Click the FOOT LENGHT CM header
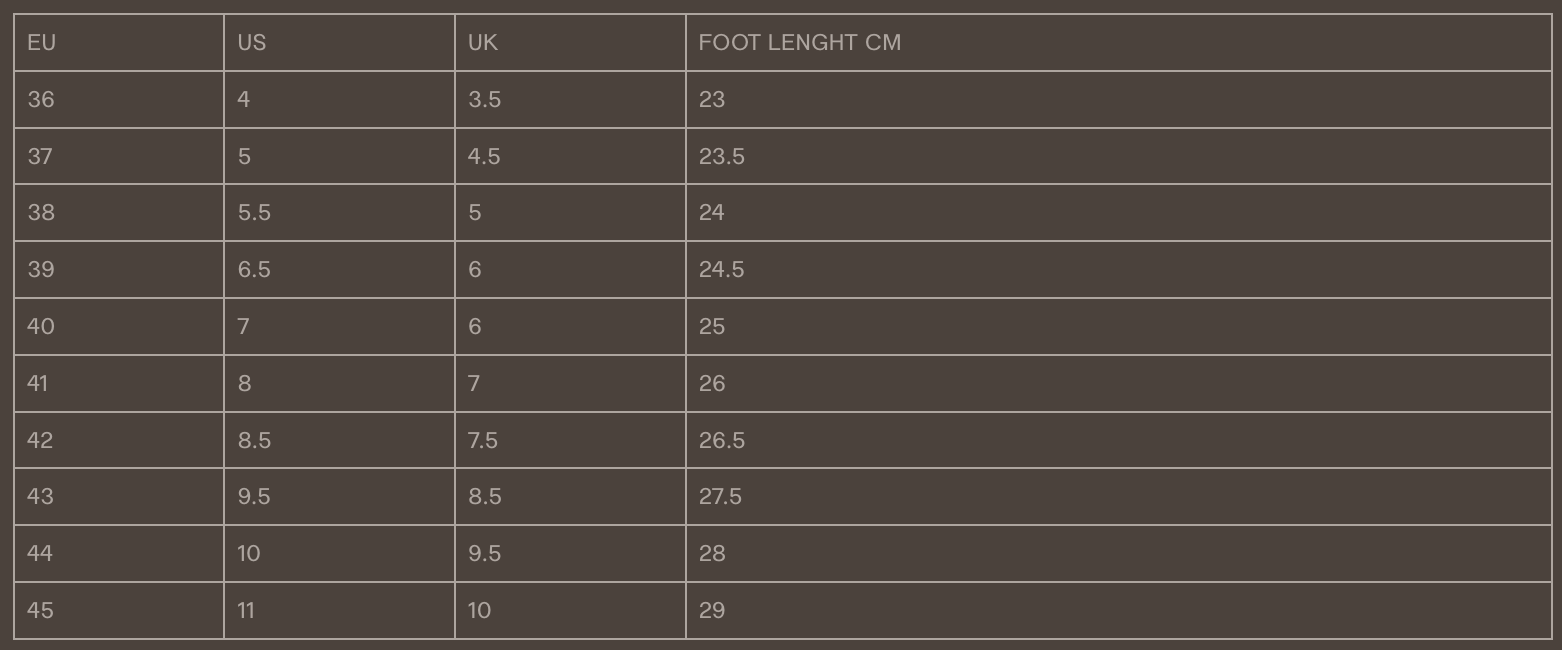 click(800, 43)
